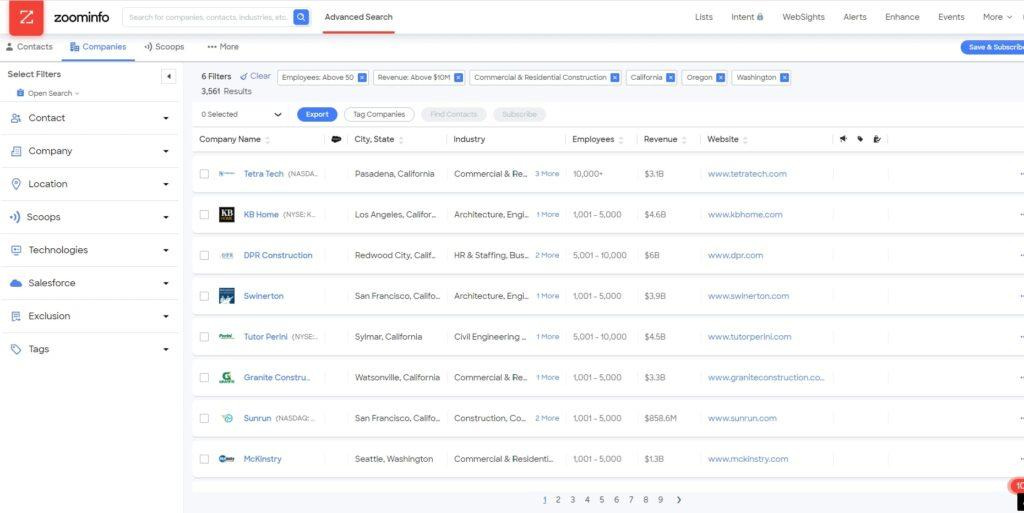Remove the Revenue: Above $10M filter
Screen dimensions: 1024x513
click(x=458, y=78)
